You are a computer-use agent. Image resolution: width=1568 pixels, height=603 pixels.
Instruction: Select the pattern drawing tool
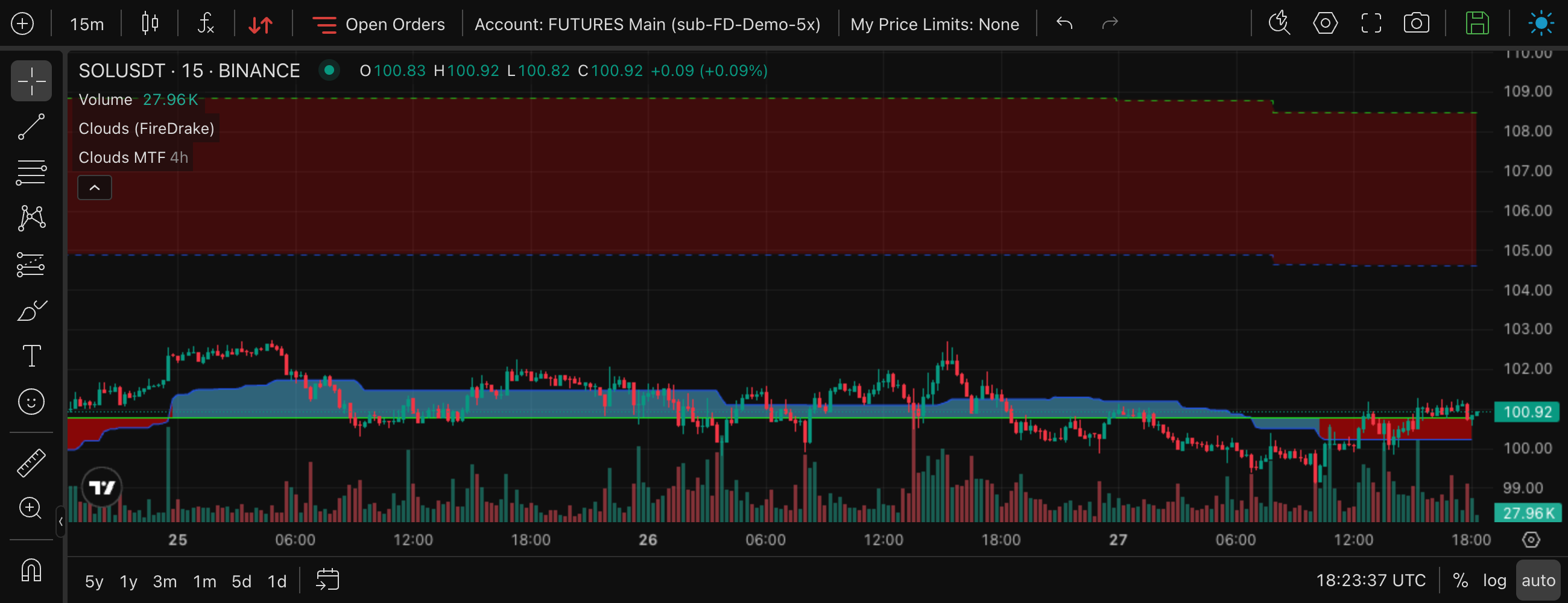click(x=31, y=218)
